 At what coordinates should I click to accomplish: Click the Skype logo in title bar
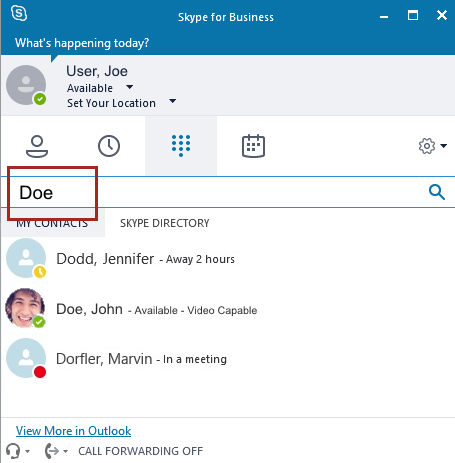[19, 14]
